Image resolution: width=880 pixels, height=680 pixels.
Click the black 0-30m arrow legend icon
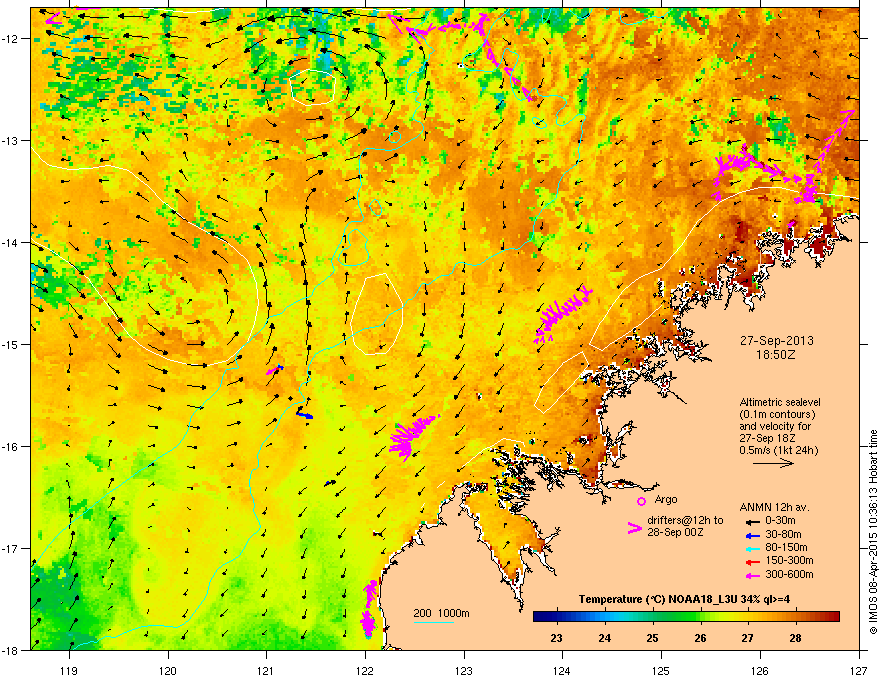pos(752,522)
